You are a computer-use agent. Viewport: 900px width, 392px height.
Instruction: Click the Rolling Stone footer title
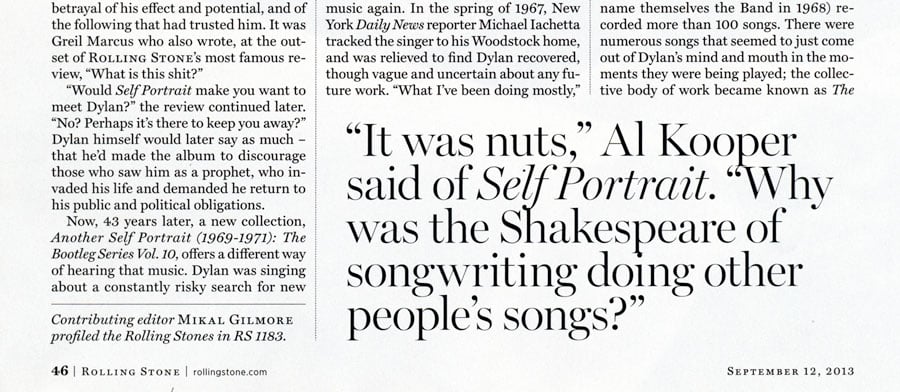click(130, 372)
